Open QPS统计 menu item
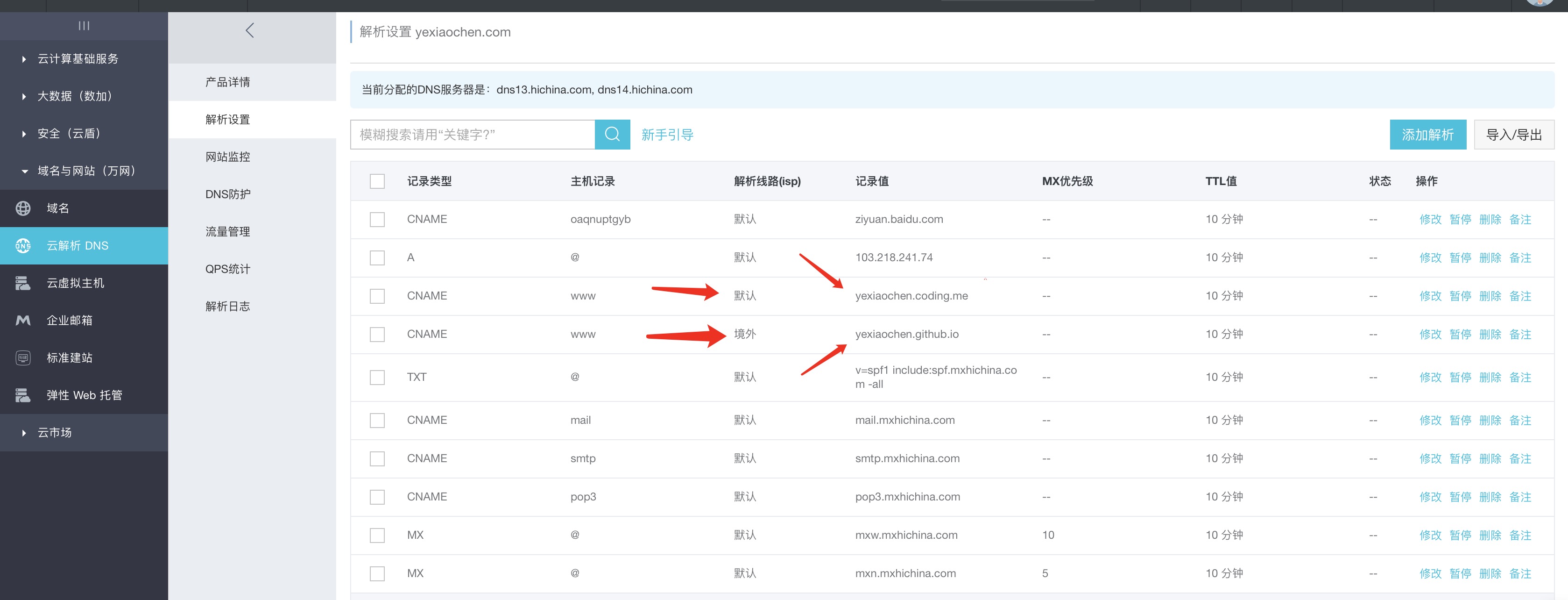The image size is (1568, 600). (x=252, y=269)
